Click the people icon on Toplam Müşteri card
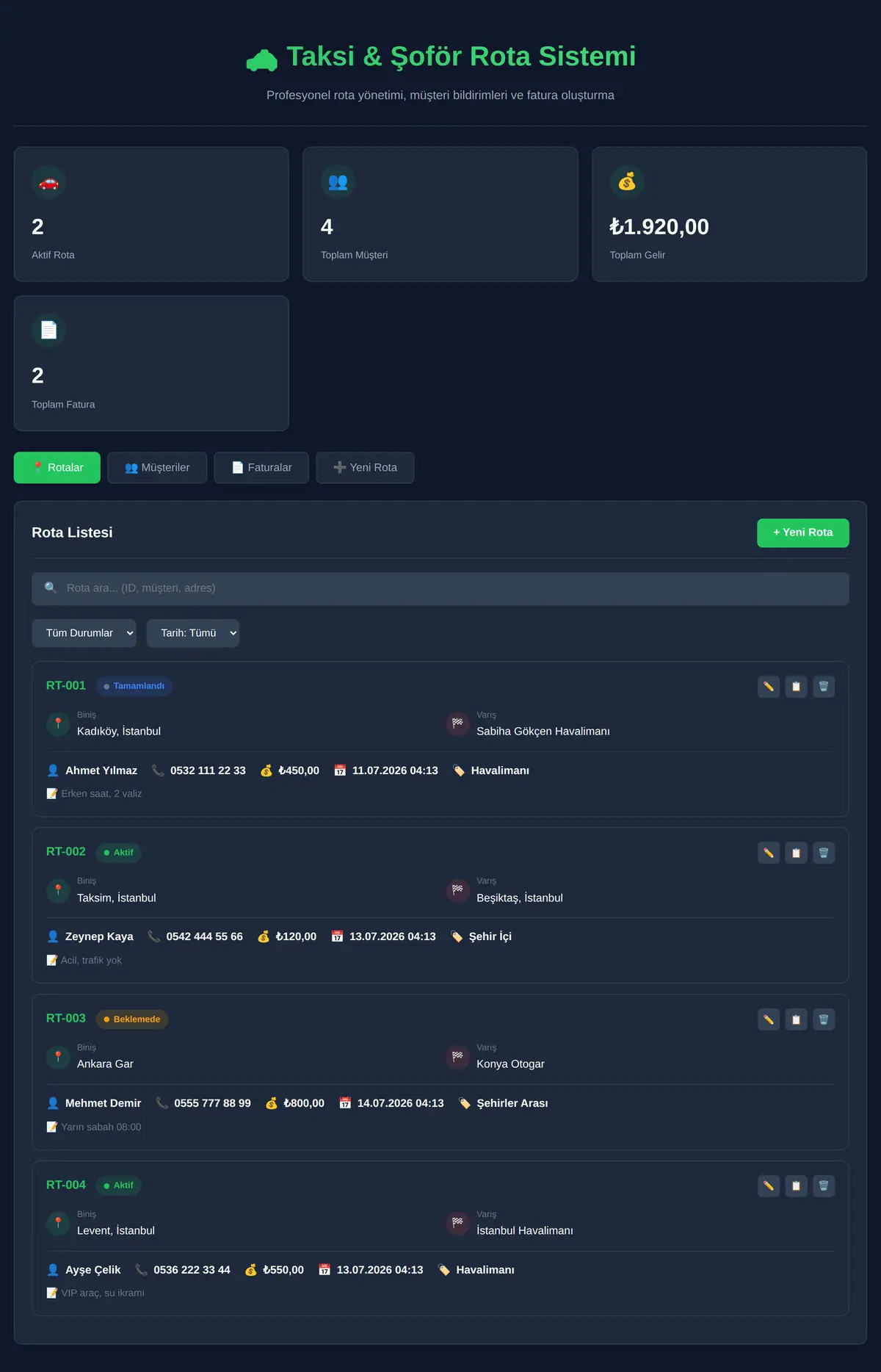Viewport: 881px width, 1372px height. tap(338, 182)
